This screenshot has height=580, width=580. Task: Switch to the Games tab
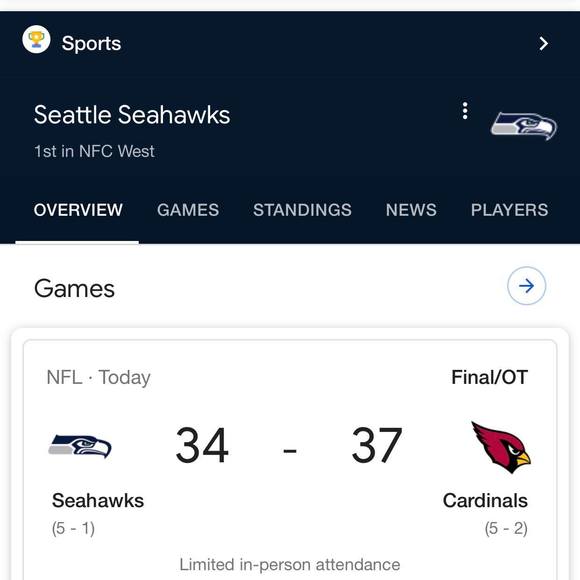(188, 210)
